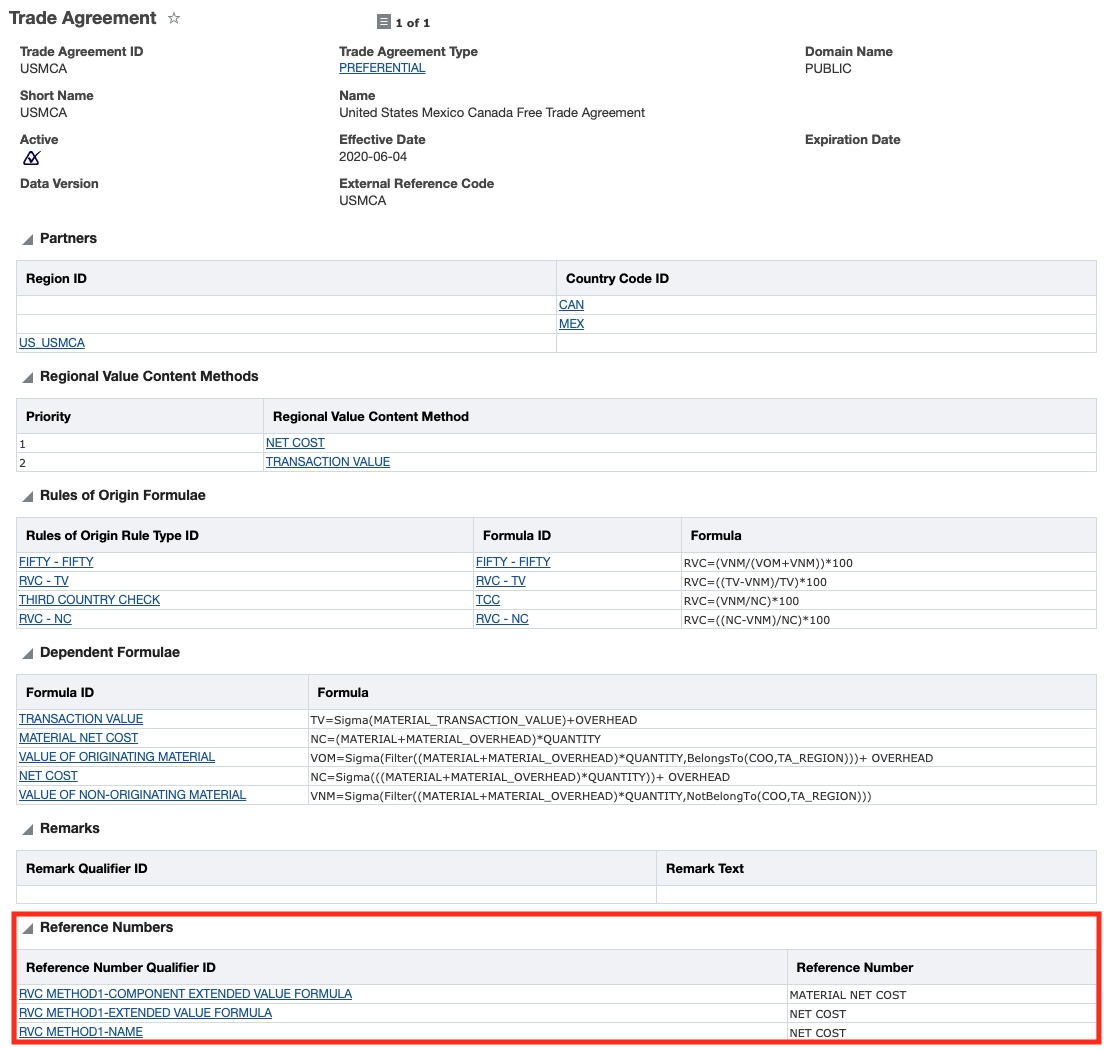Collapse the Reference Numbers section
The height and width of the screenshot is (1049, 1104).
pos(28,929)
